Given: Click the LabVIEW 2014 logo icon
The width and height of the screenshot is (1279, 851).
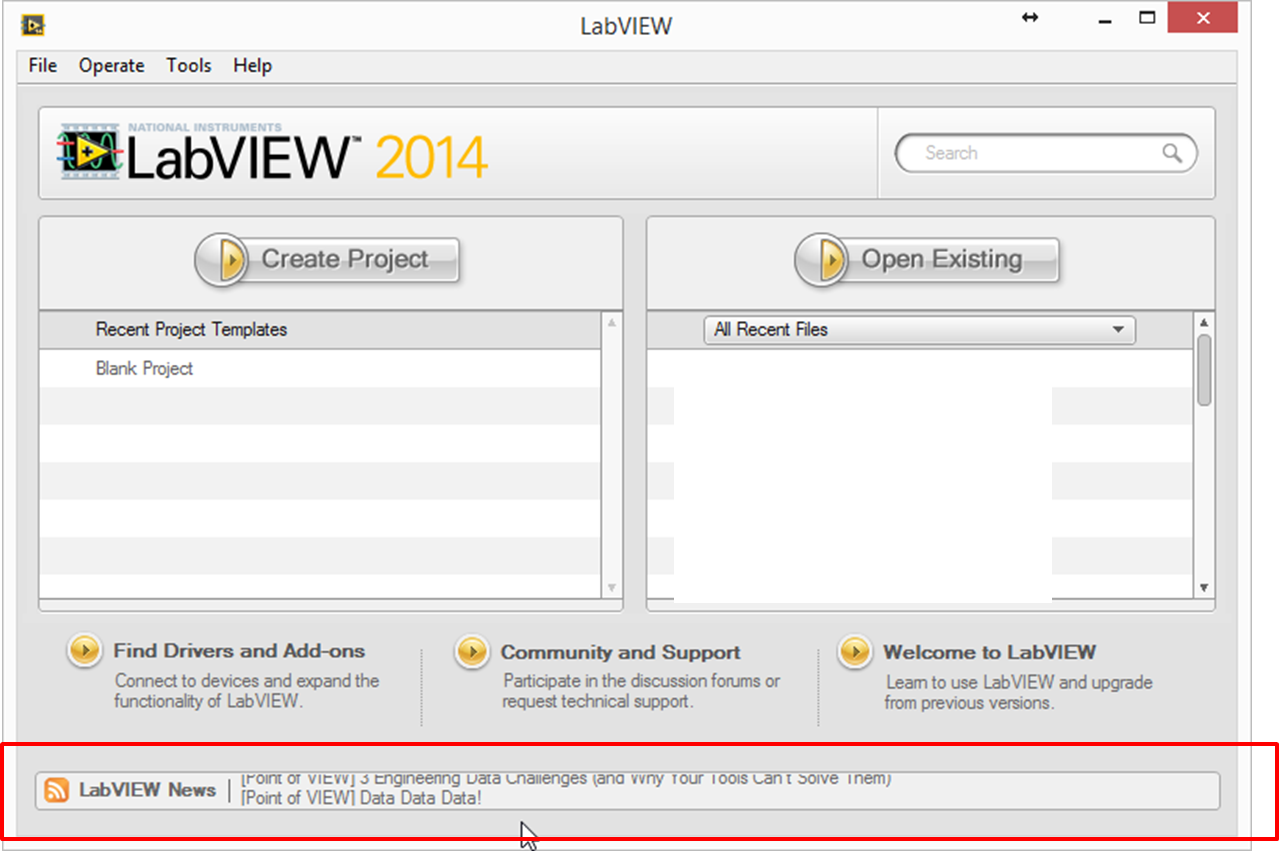Looking at the screenshot, I should (x=90, y=152).
